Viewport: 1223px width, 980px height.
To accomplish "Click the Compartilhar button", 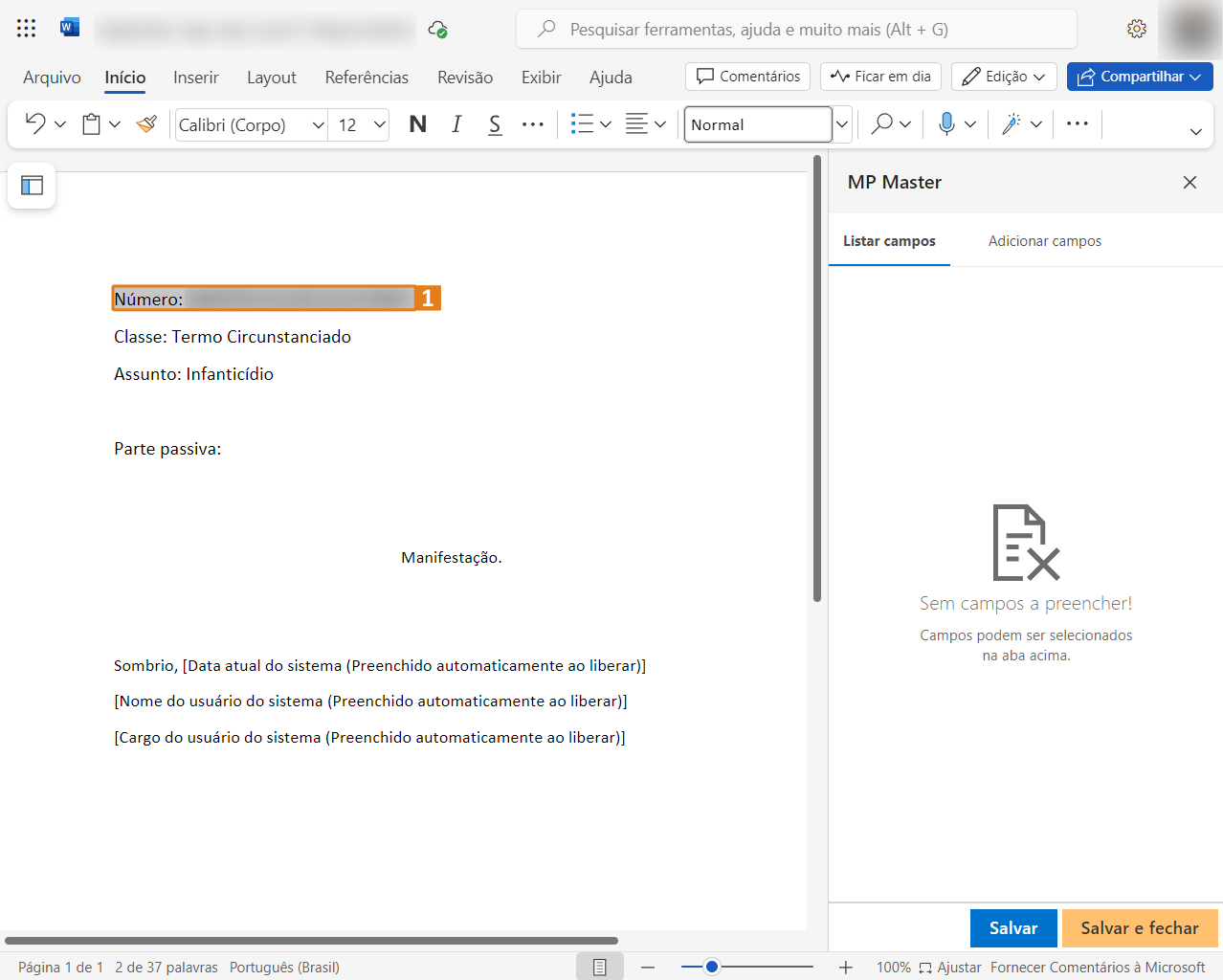I will (1139, 77).
